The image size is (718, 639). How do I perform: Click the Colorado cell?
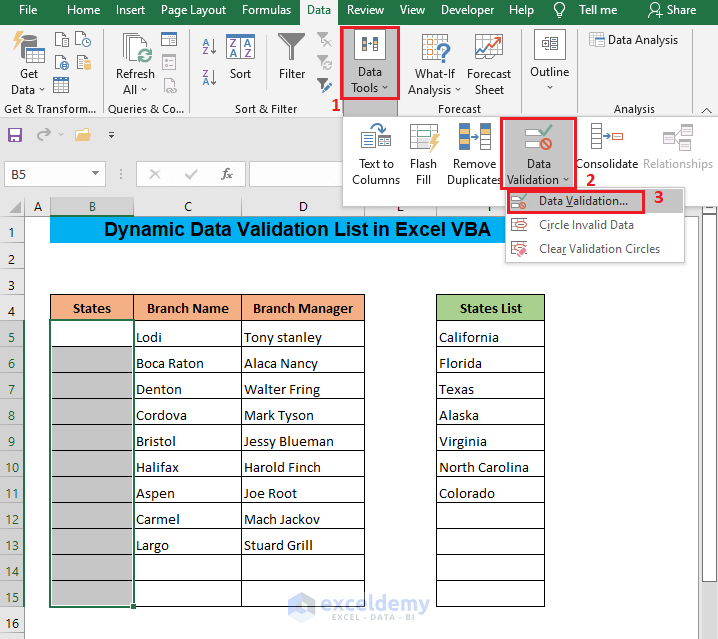tap(490, 490)
